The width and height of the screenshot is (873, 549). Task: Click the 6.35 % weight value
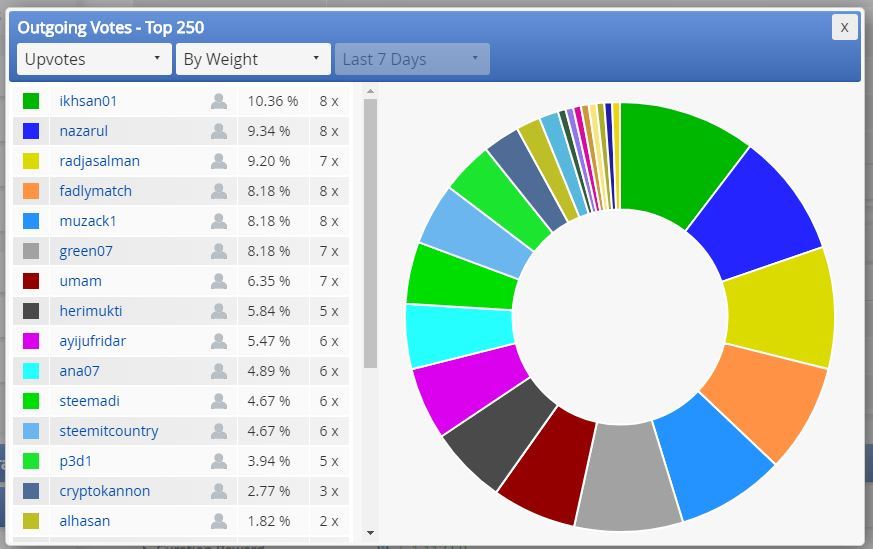269,281
